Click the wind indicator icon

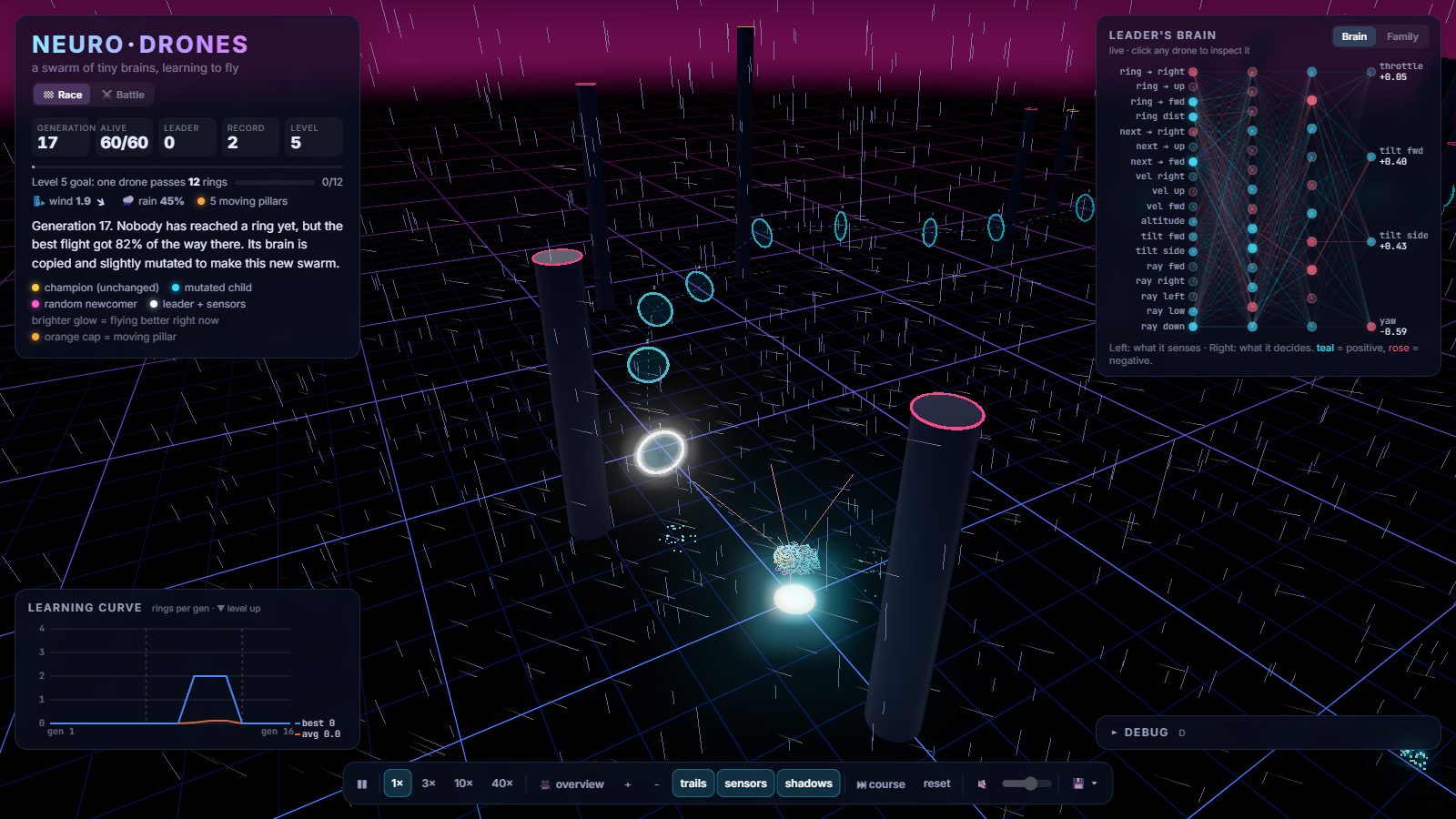click(38, 201)
